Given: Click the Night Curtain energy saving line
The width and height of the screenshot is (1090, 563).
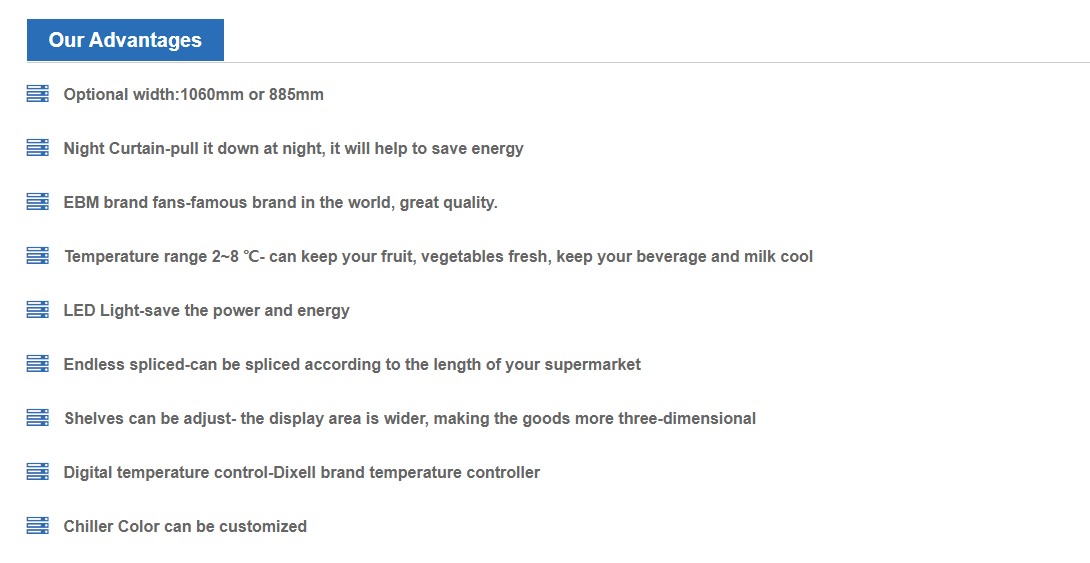Looking at the screenshot, I should [x=293, y=149].
